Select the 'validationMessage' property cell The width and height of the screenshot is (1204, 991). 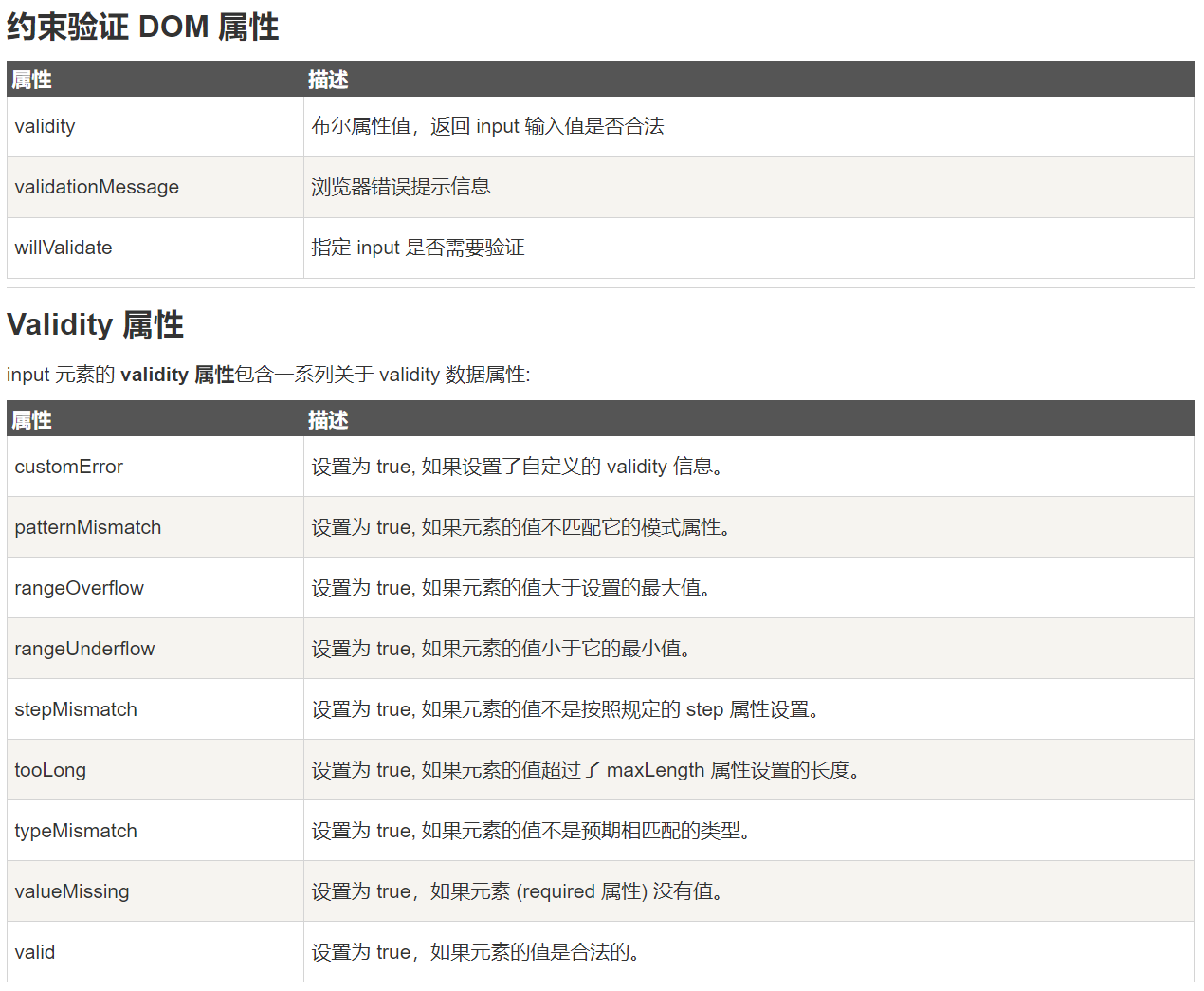pyautogui.click(x=155, y=187)
